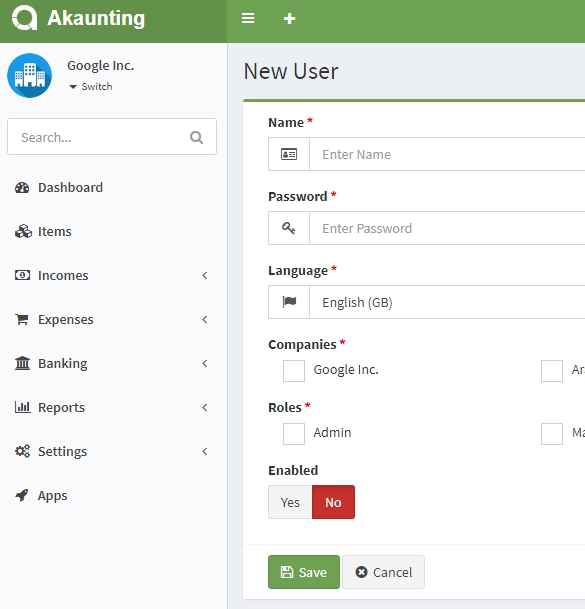Open Apps in the sidebar

(x=113, y=495)
